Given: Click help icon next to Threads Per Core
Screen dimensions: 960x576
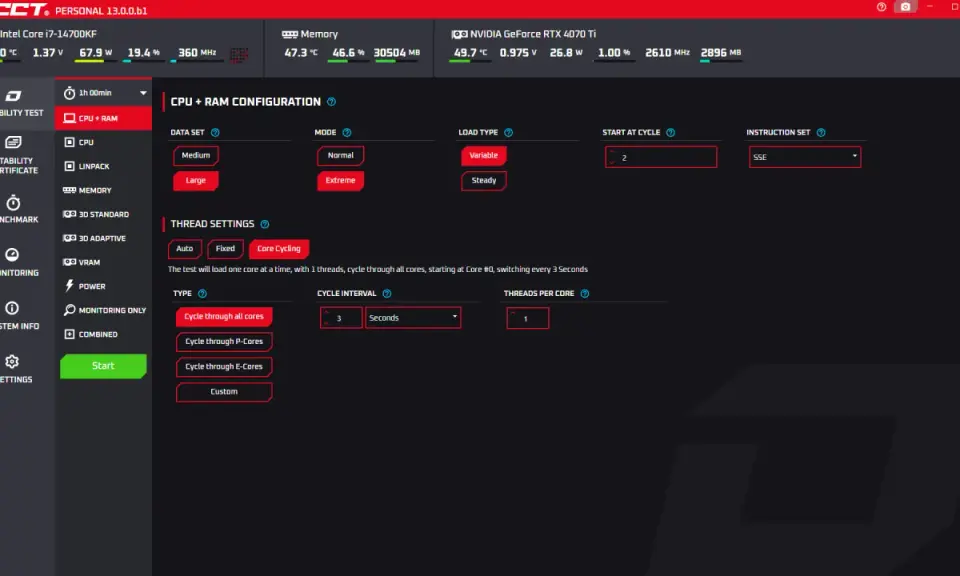Looking at the screenshot, I should pos(585,293).
